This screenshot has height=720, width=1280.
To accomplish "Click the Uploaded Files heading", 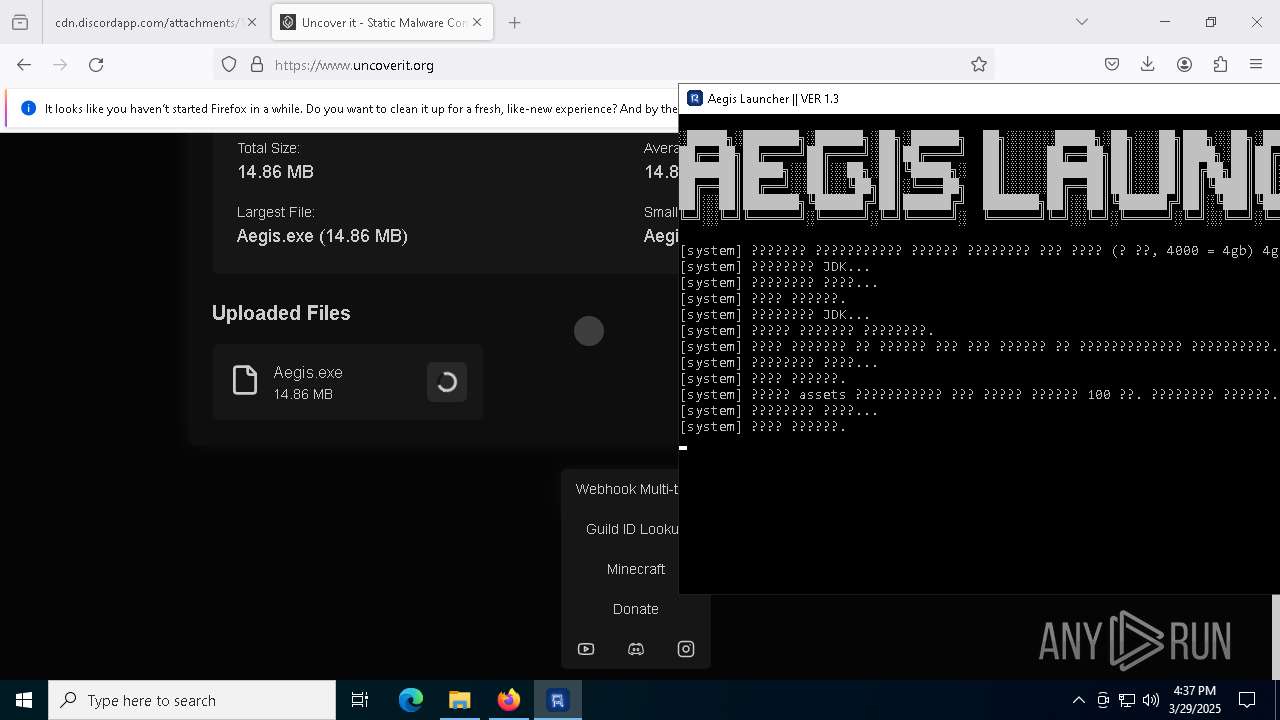I will click(281, 313).
